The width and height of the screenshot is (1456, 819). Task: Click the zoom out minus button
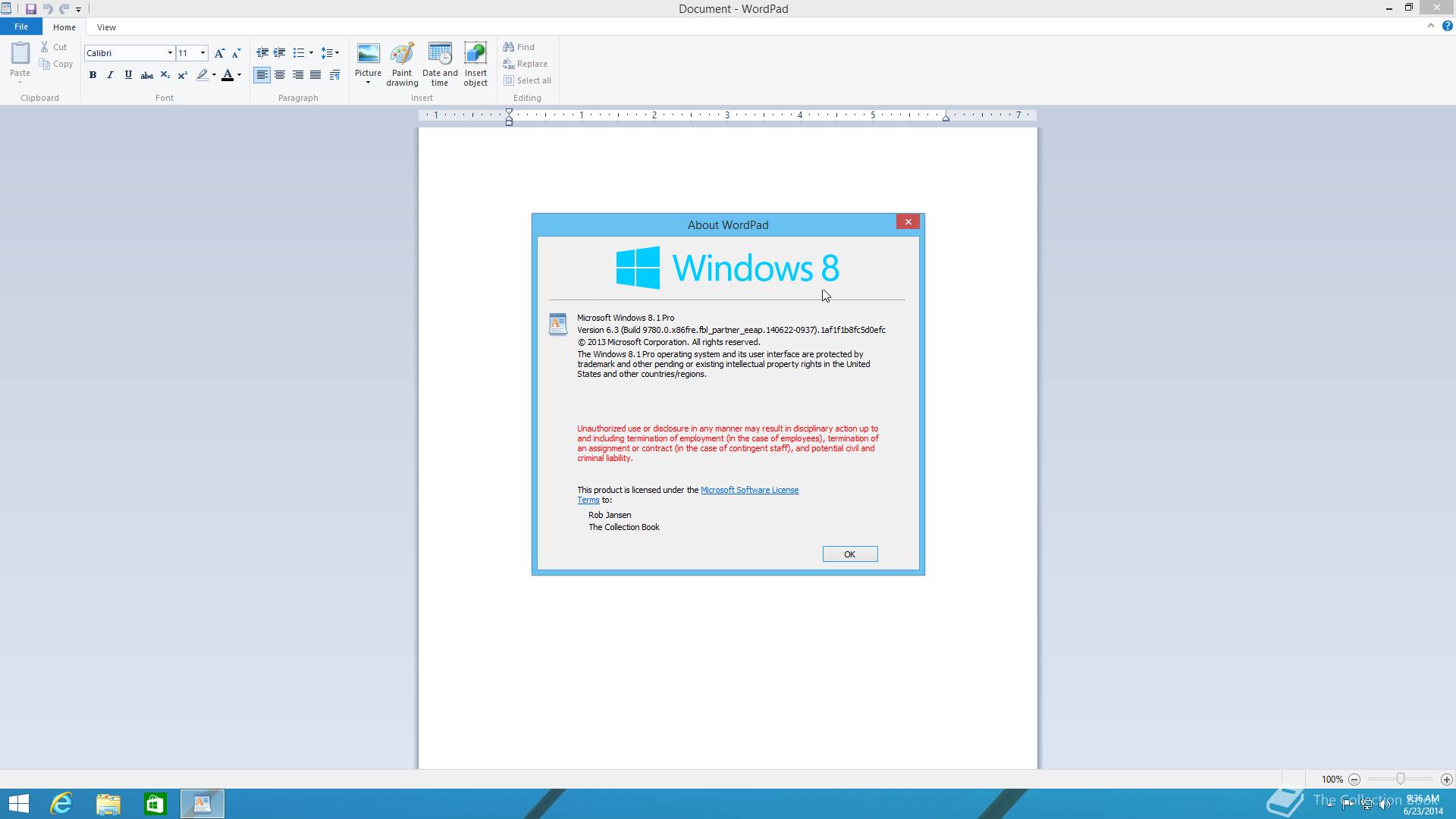(1354, 780)
